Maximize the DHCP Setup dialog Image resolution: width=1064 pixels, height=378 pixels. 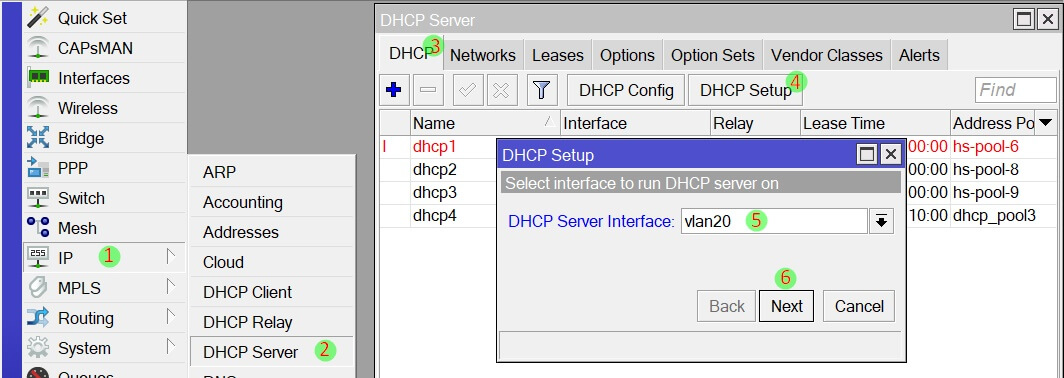point(867,155)
